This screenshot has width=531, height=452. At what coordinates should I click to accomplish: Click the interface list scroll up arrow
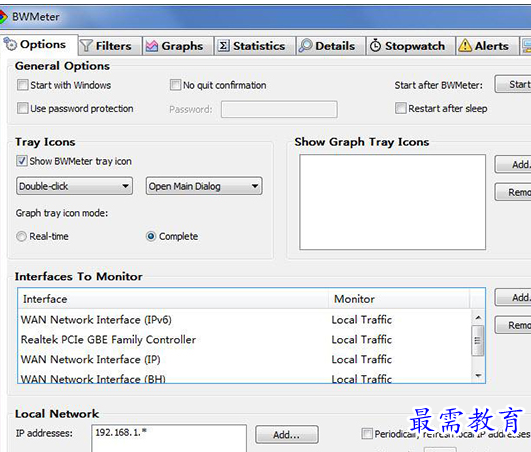tap(478, 318)
